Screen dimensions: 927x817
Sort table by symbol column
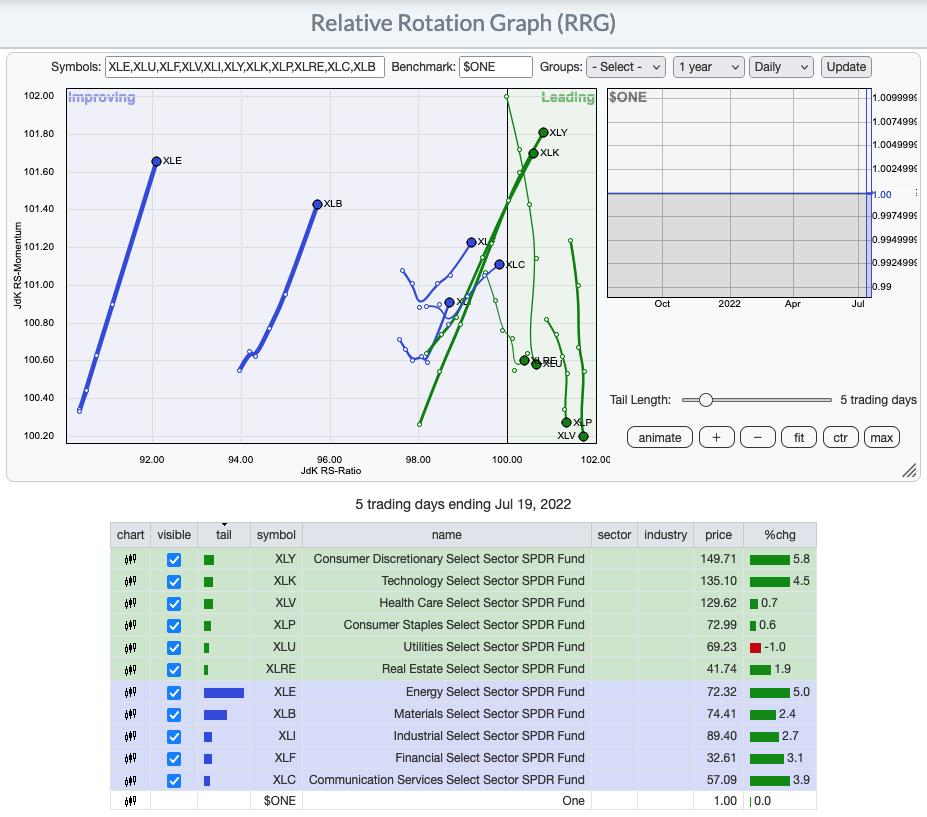click(x=276, y=534)
